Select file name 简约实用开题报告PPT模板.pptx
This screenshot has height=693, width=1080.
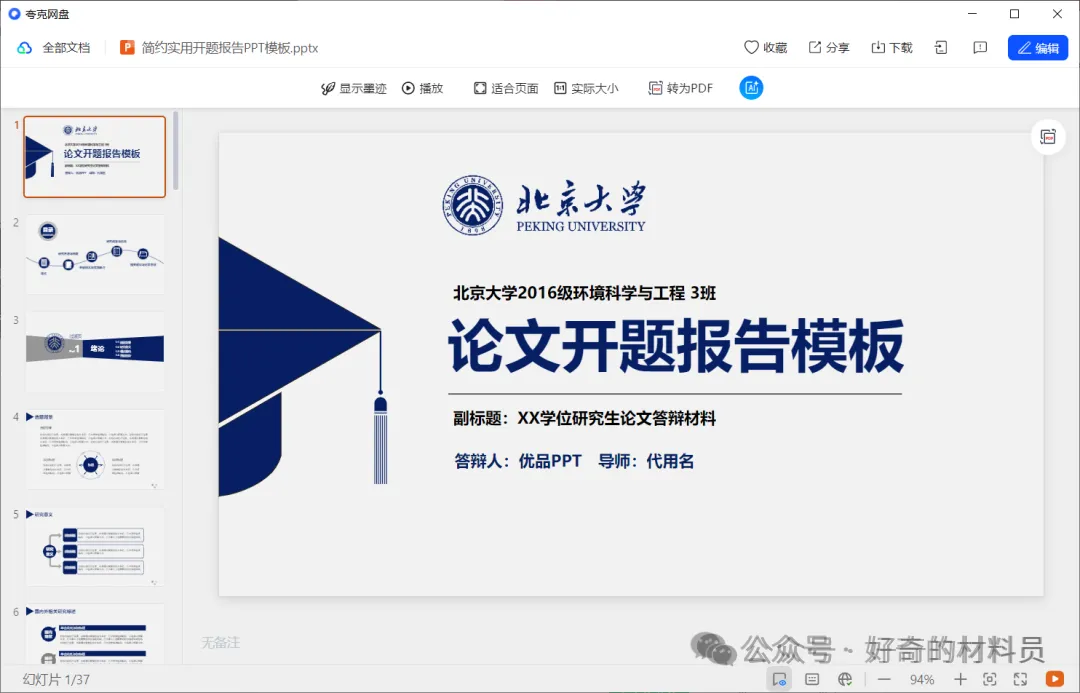(230, 48)
